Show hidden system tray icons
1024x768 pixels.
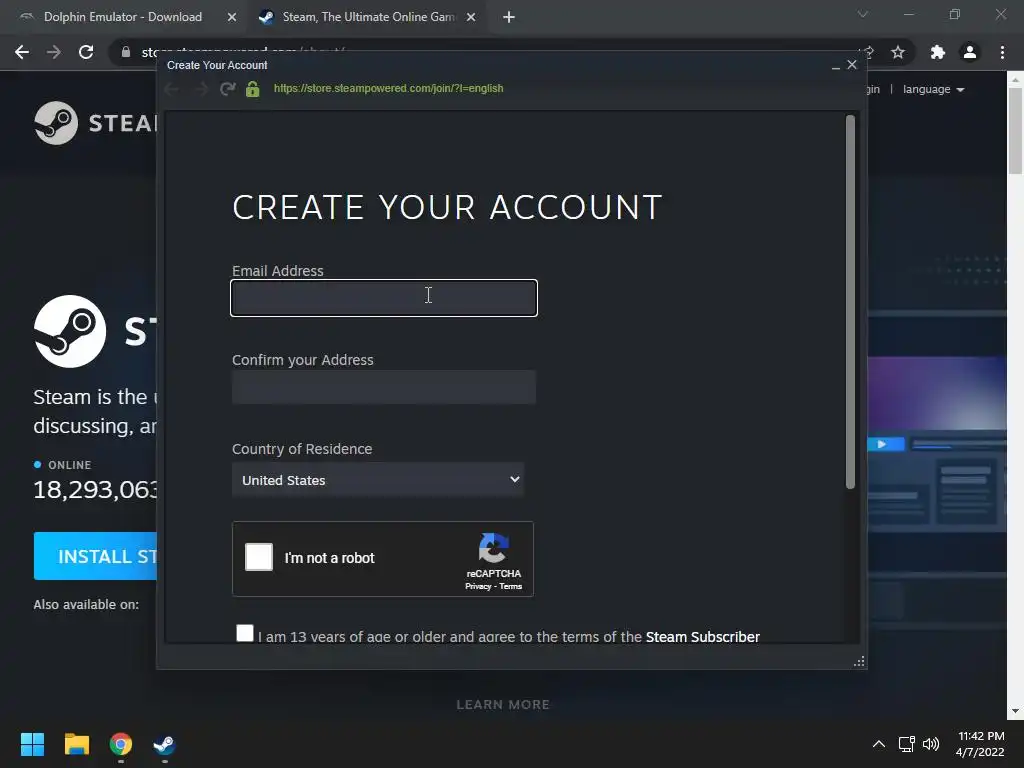click(879, 744)
